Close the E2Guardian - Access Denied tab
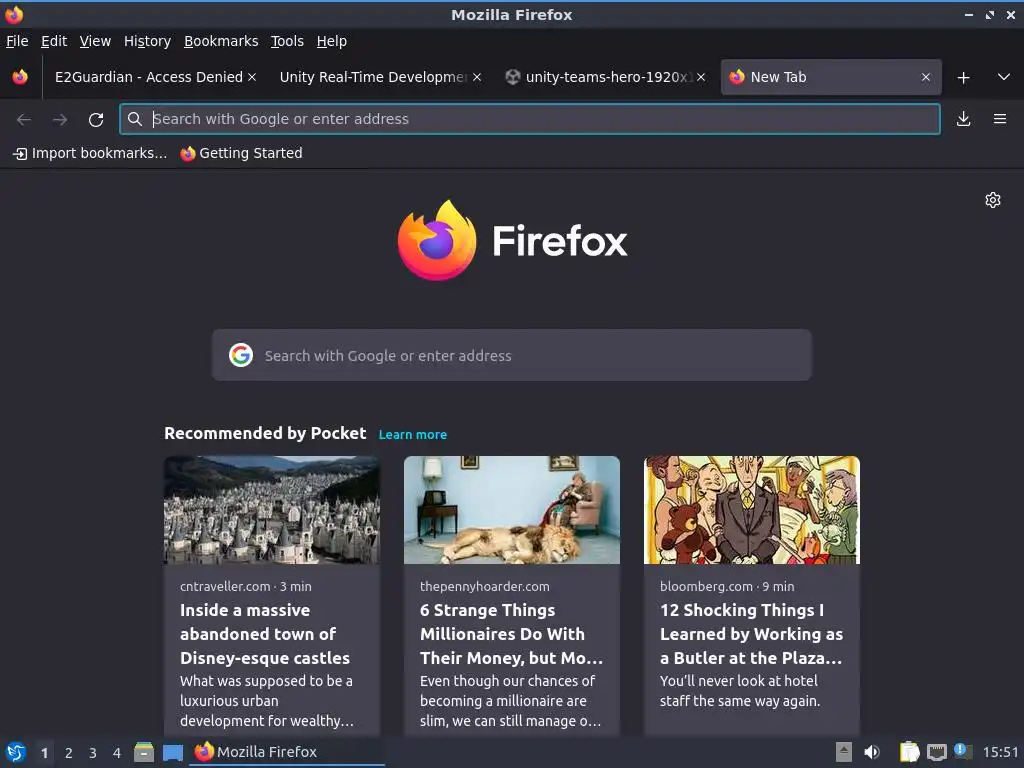The image size is (1024, 768). pos(252,77)
